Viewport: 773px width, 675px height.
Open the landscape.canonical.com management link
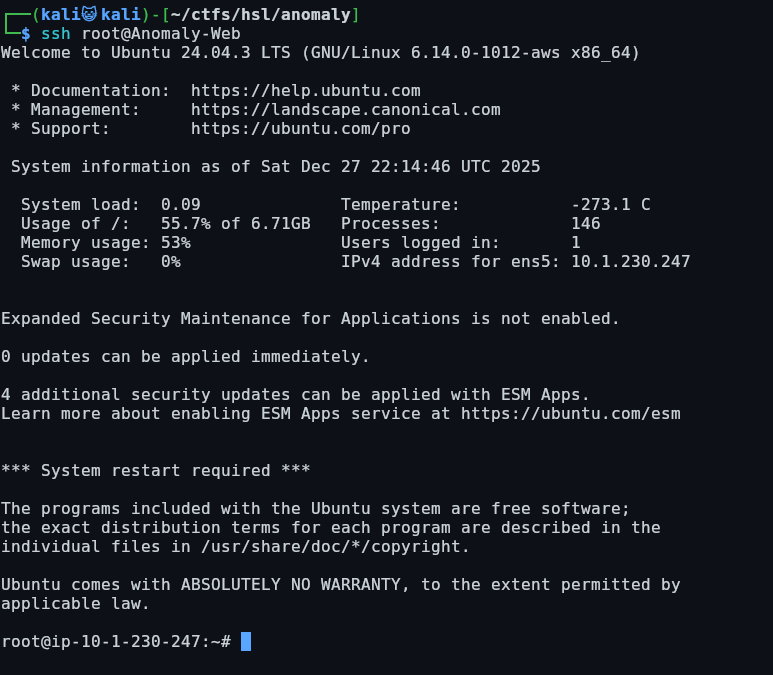point(345,109)
